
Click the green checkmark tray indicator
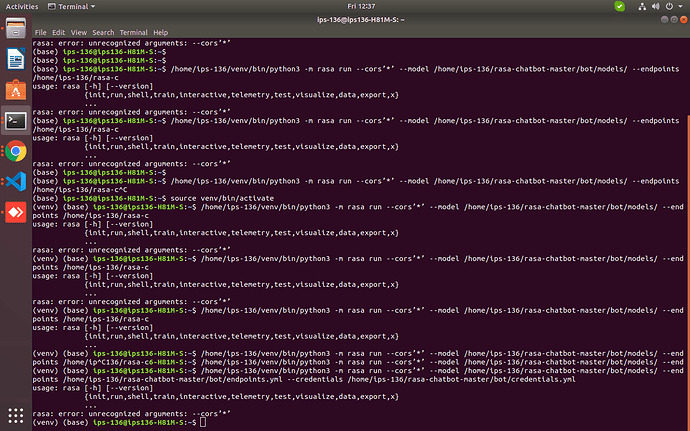620,7
